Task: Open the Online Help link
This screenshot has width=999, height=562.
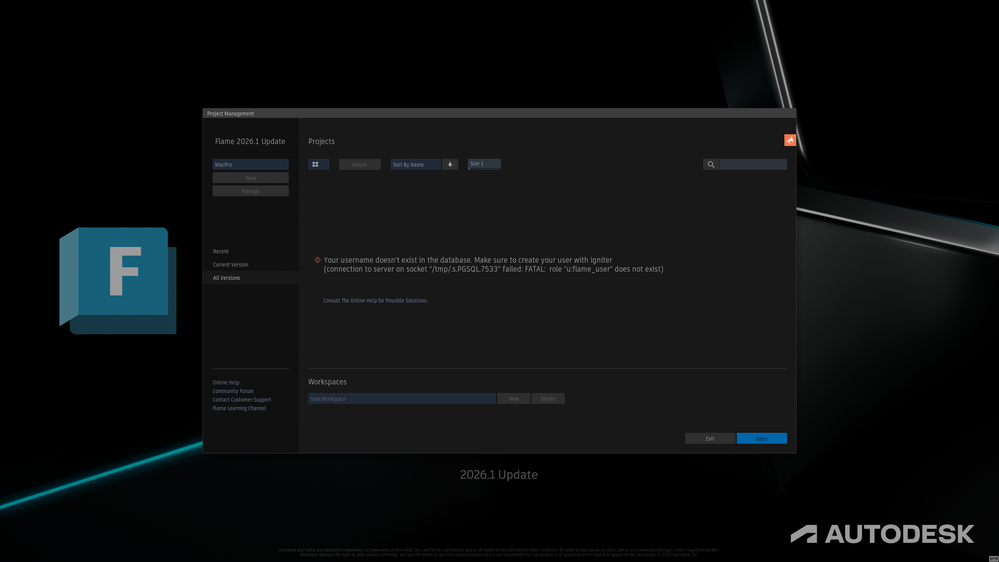Action: pyautogui.click(x=226, y=382)
